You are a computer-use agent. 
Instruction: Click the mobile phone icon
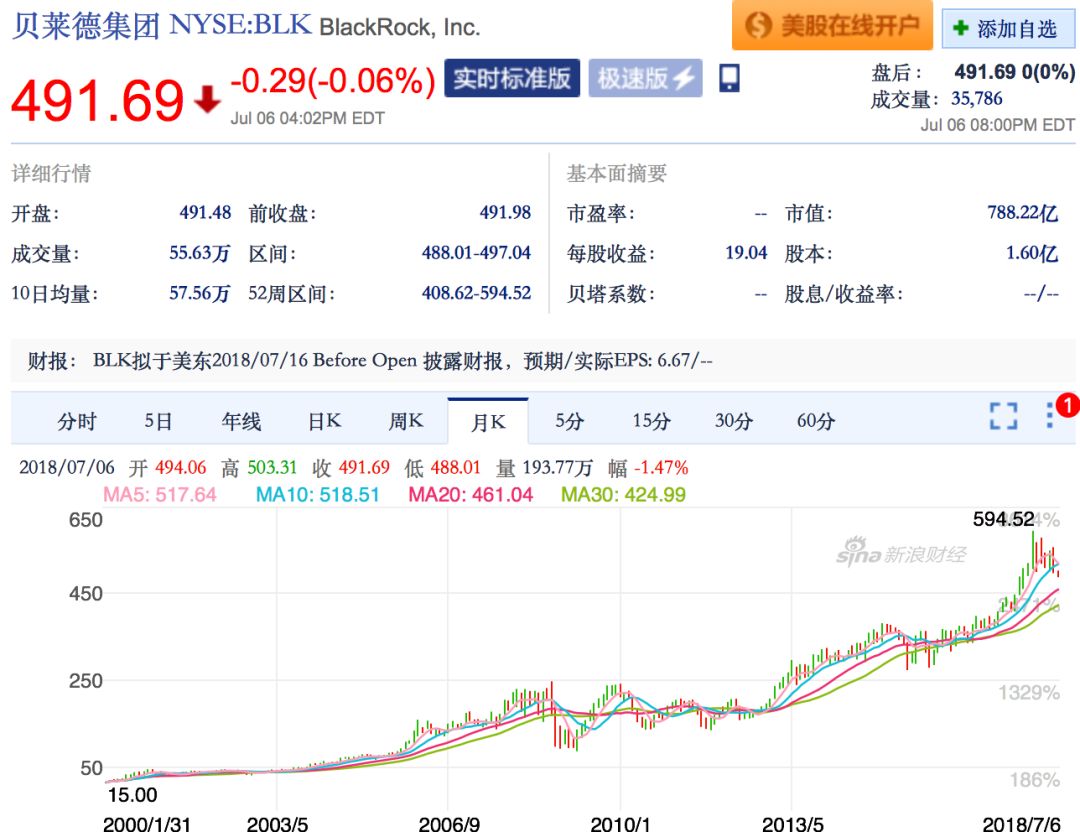click(x=729, y=78)
